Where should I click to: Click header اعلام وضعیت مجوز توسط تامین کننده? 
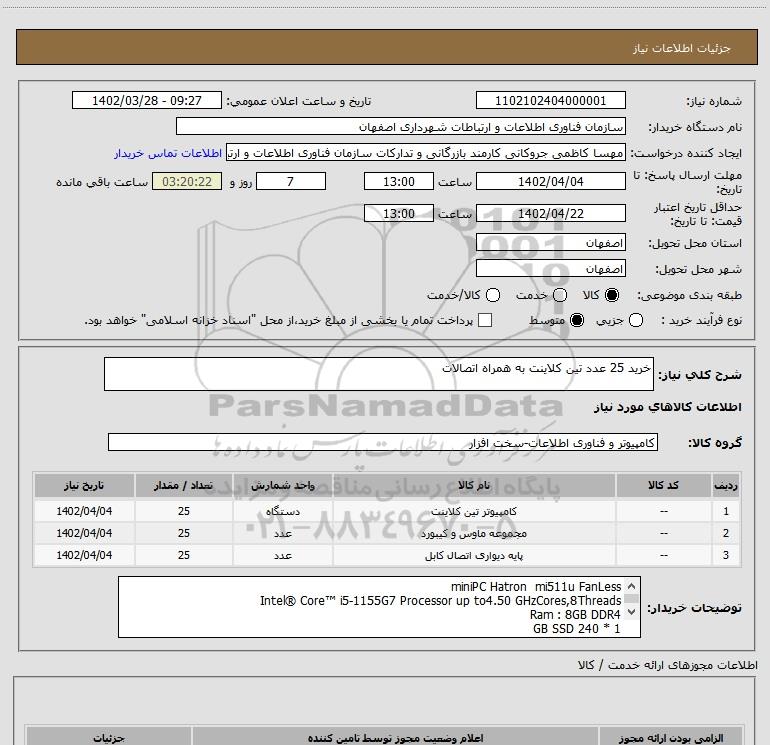click(x=395, y=738)
